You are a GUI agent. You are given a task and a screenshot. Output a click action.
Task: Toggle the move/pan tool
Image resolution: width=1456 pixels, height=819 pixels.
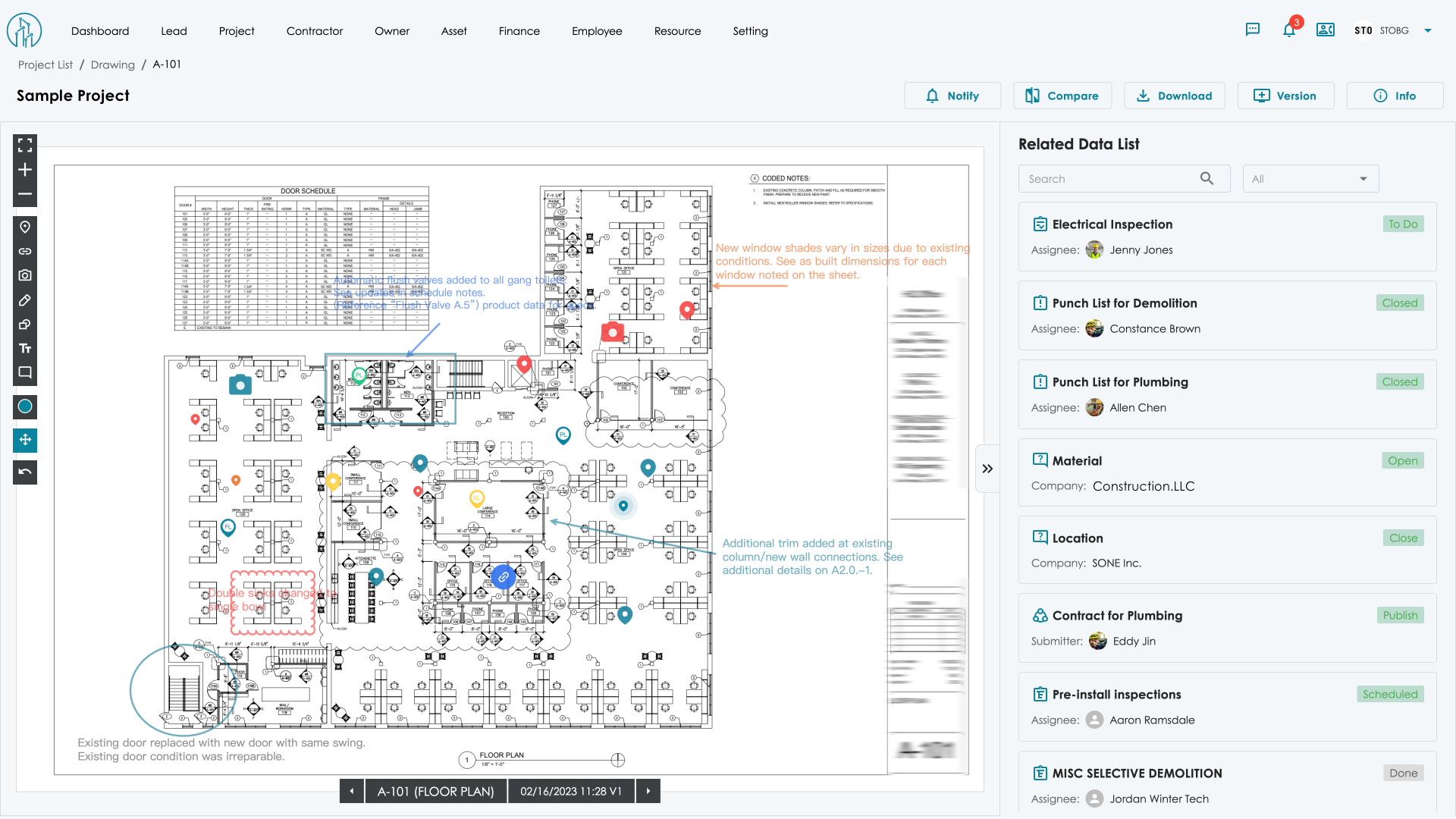(25, 440)
